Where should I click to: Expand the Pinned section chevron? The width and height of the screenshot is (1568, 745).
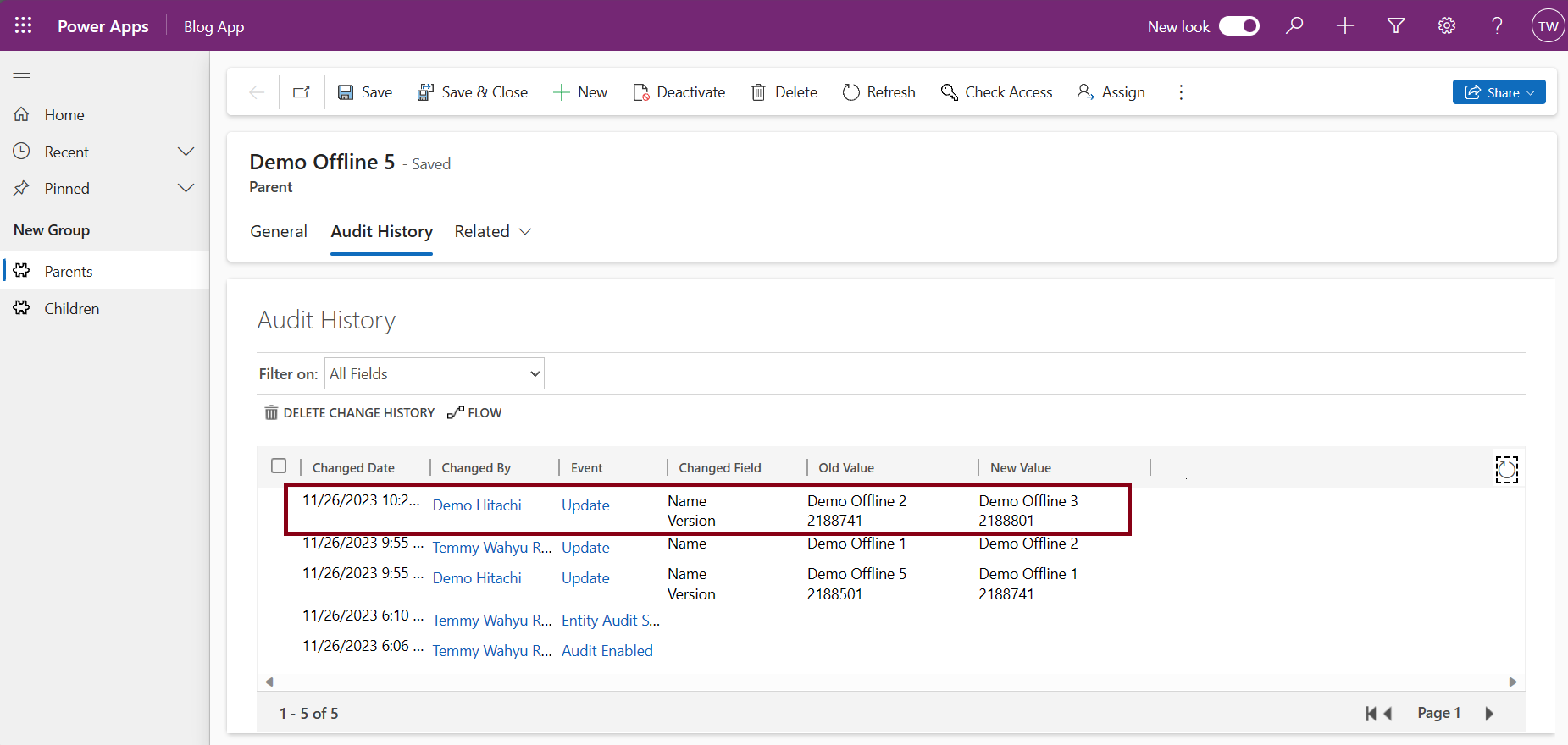[186, 188]
